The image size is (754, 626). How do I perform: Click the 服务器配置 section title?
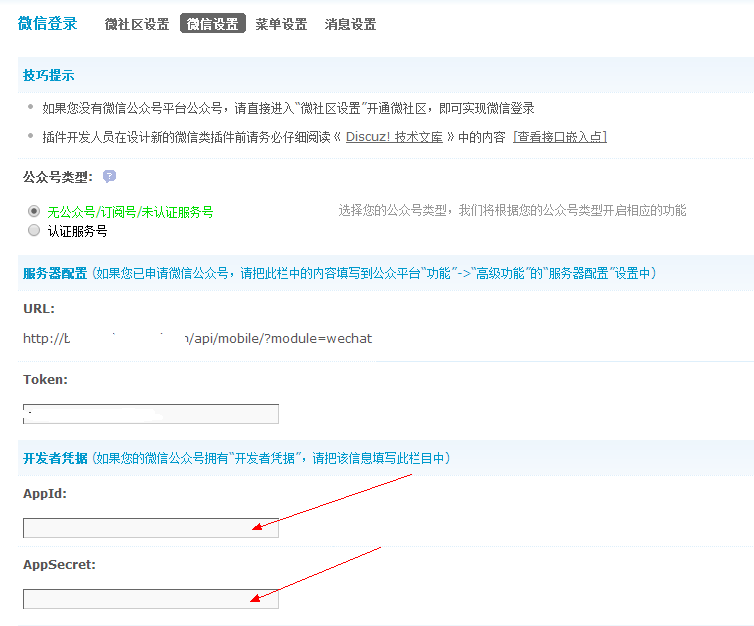pyautogui.click(x=55, y=274)
